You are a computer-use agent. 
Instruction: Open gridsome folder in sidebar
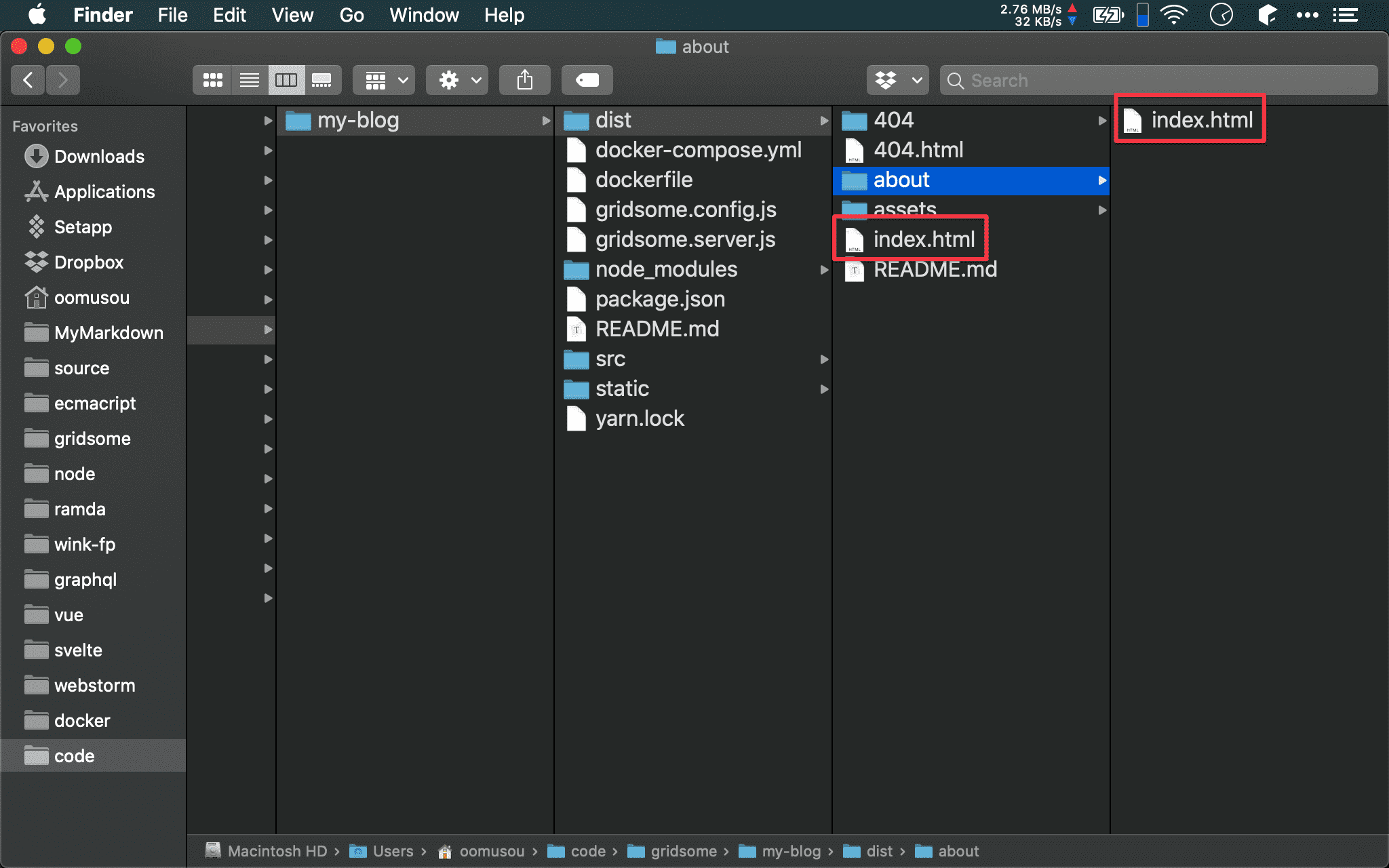tap(93, 439)
